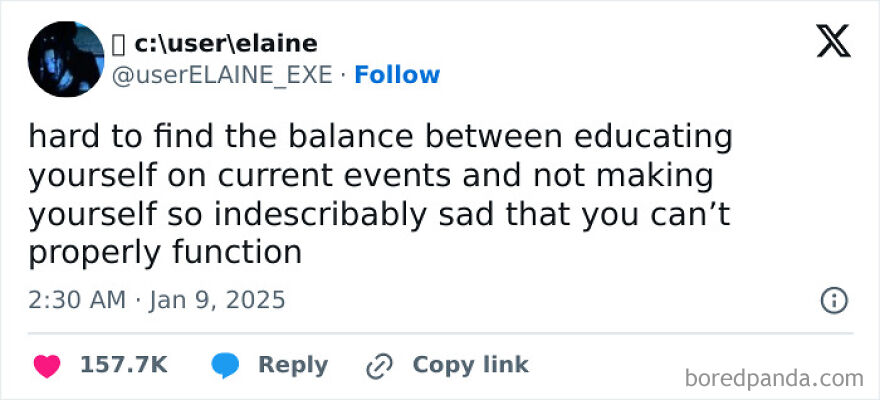This screenshot has width=880, height=400.
Task: Open the circled info icon
Action: pyautogui.click(x=833, y=300)
